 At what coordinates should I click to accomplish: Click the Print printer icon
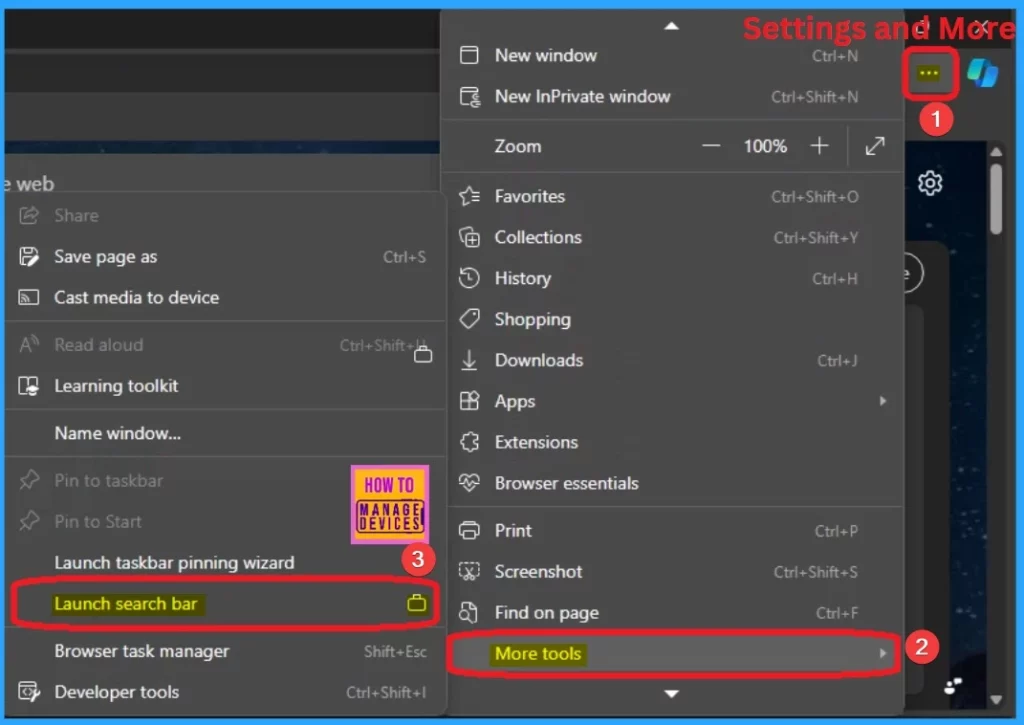coord(469,530)
